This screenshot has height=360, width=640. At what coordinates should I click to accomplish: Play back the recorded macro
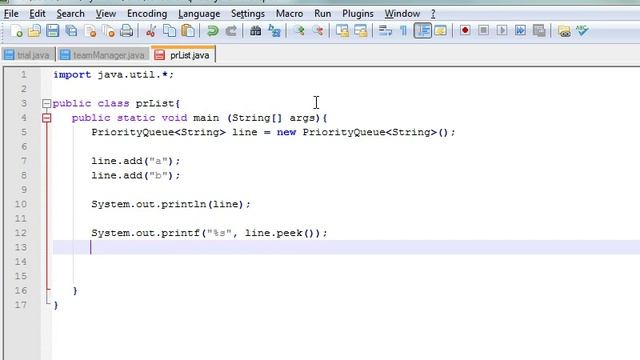point(502,31)
